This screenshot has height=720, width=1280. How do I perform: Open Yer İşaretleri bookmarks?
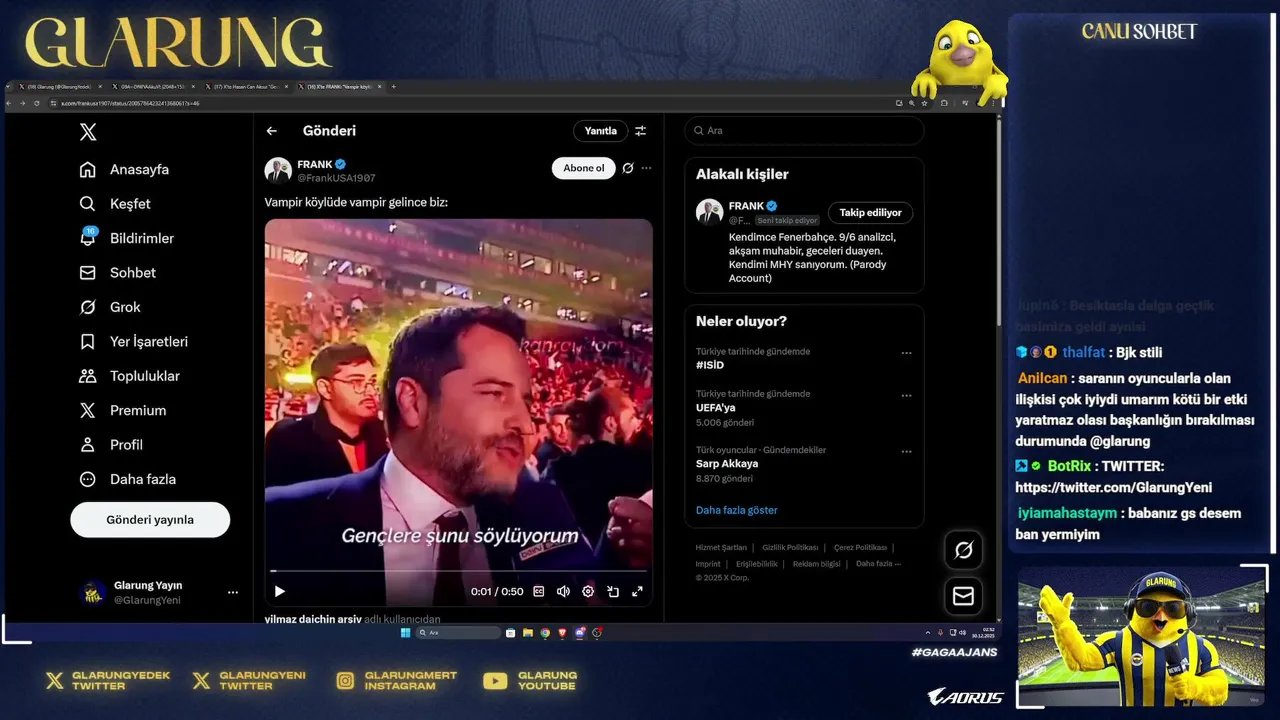(133, 342)
